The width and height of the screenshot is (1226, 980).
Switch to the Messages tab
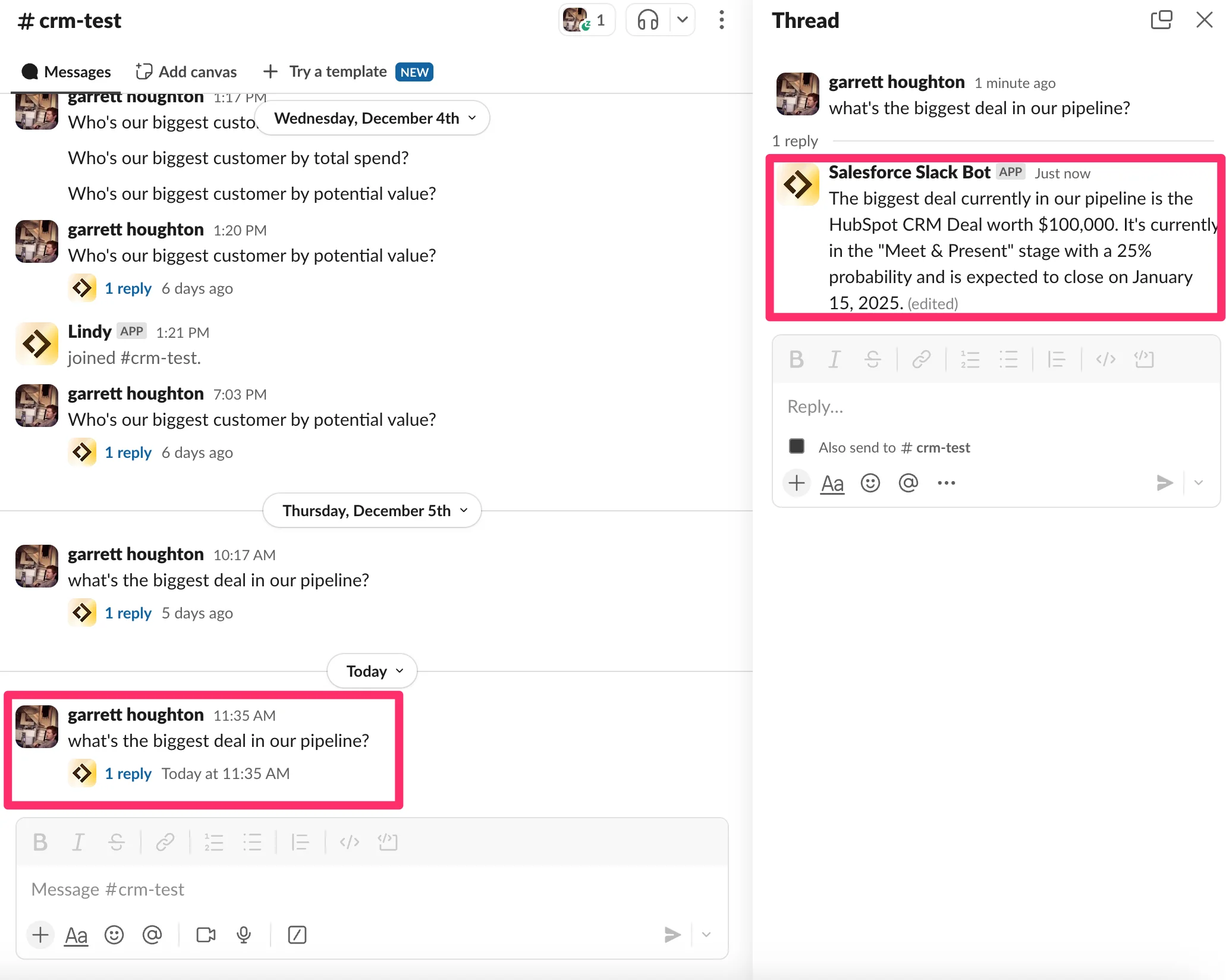[67, 72]
